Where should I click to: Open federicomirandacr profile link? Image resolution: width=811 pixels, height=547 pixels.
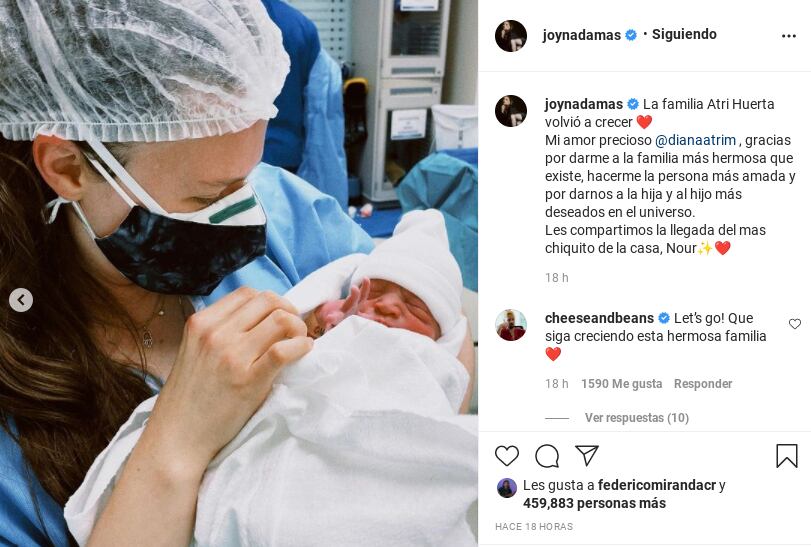tap(657, 485)
